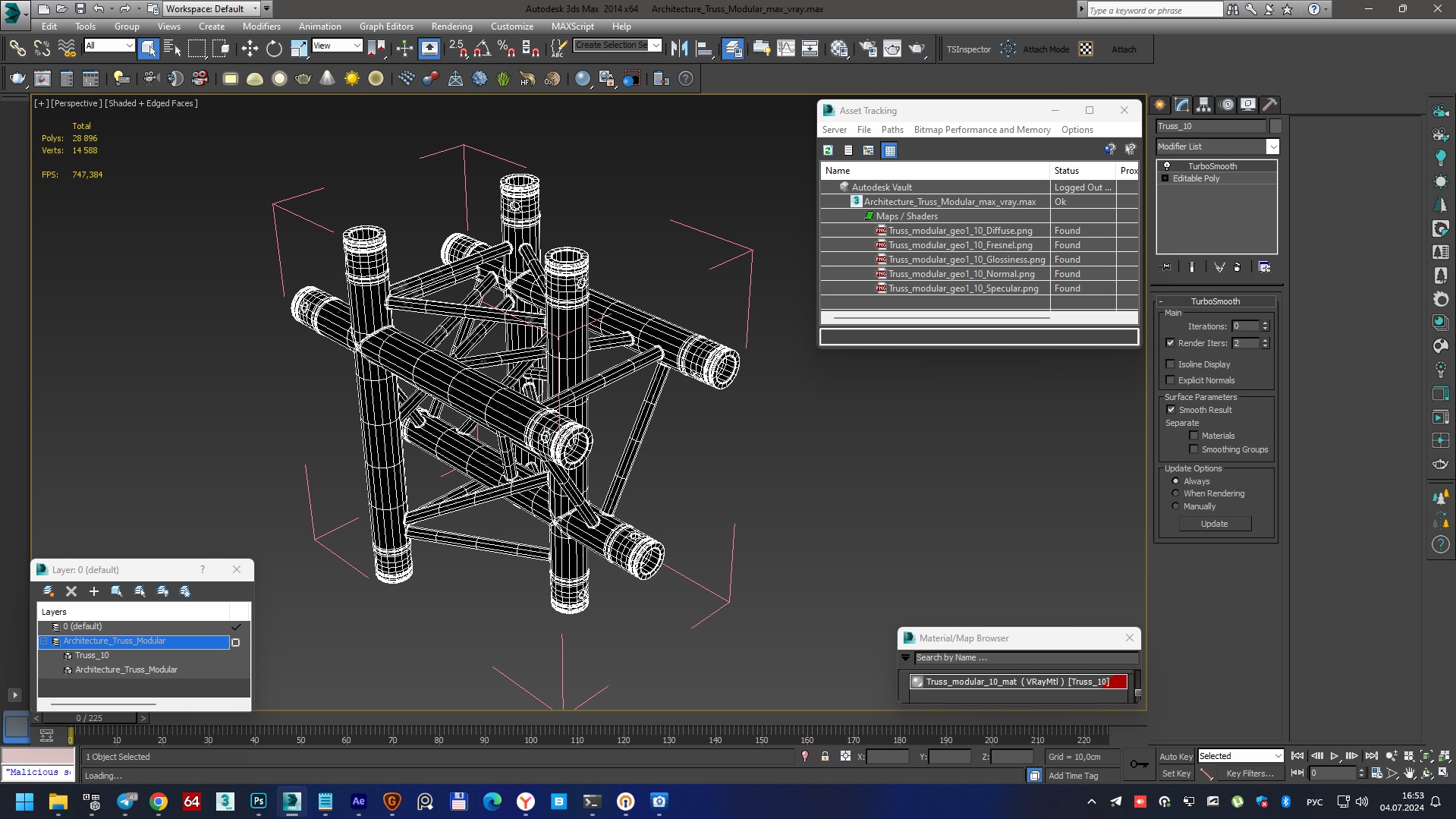Click Zoom Extents All viewport icon
The image size is (1456, 819).
tap(1445, 756)
